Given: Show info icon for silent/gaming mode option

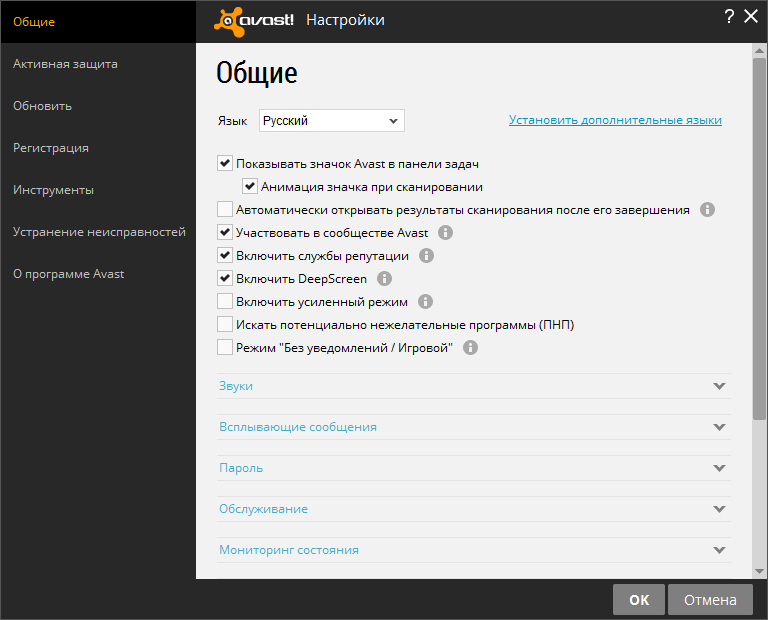Looking at the screenshot, I should click(470, 348).
